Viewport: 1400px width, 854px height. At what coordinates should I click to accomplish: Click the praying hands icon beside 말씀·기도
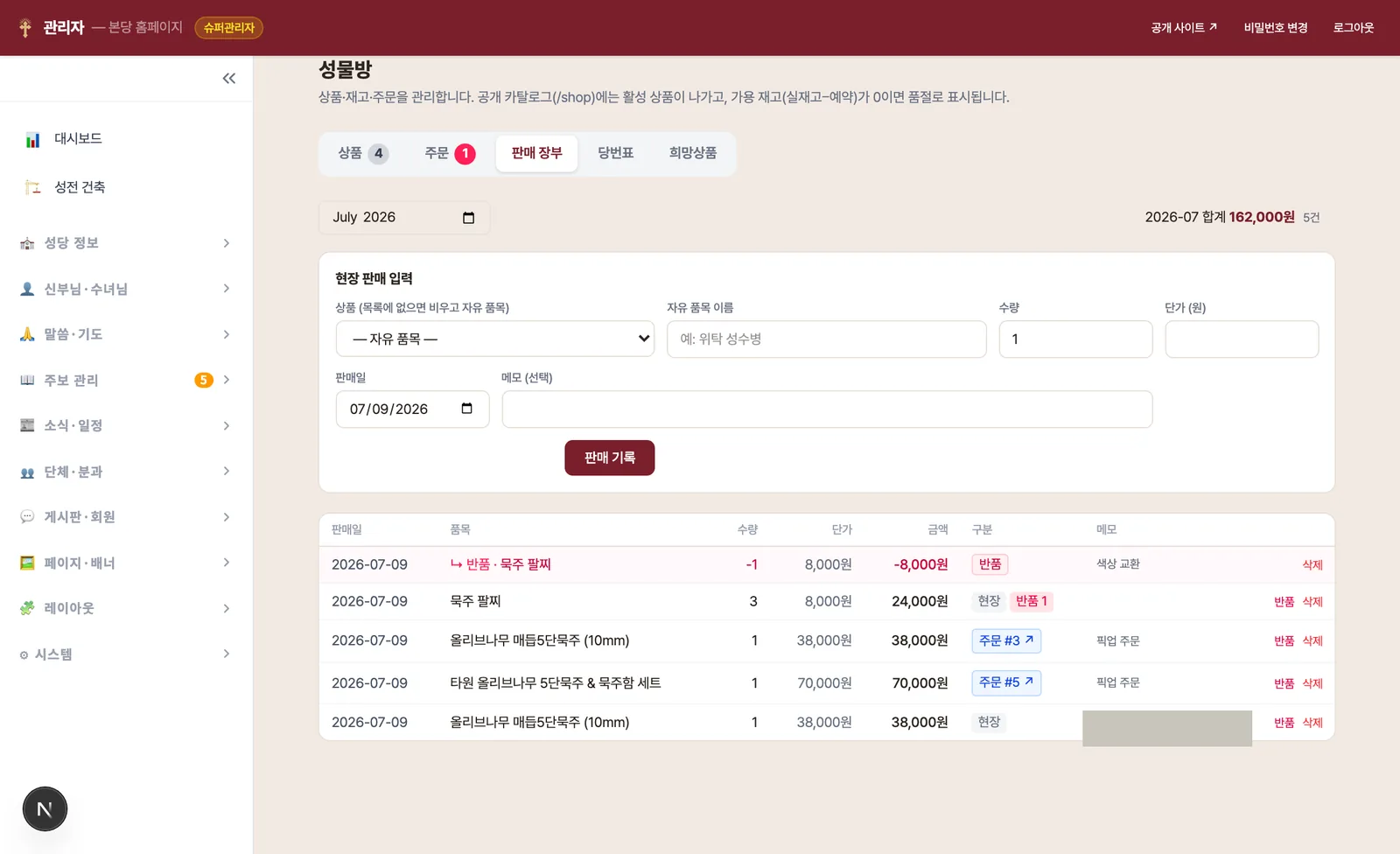coord(27,334)
